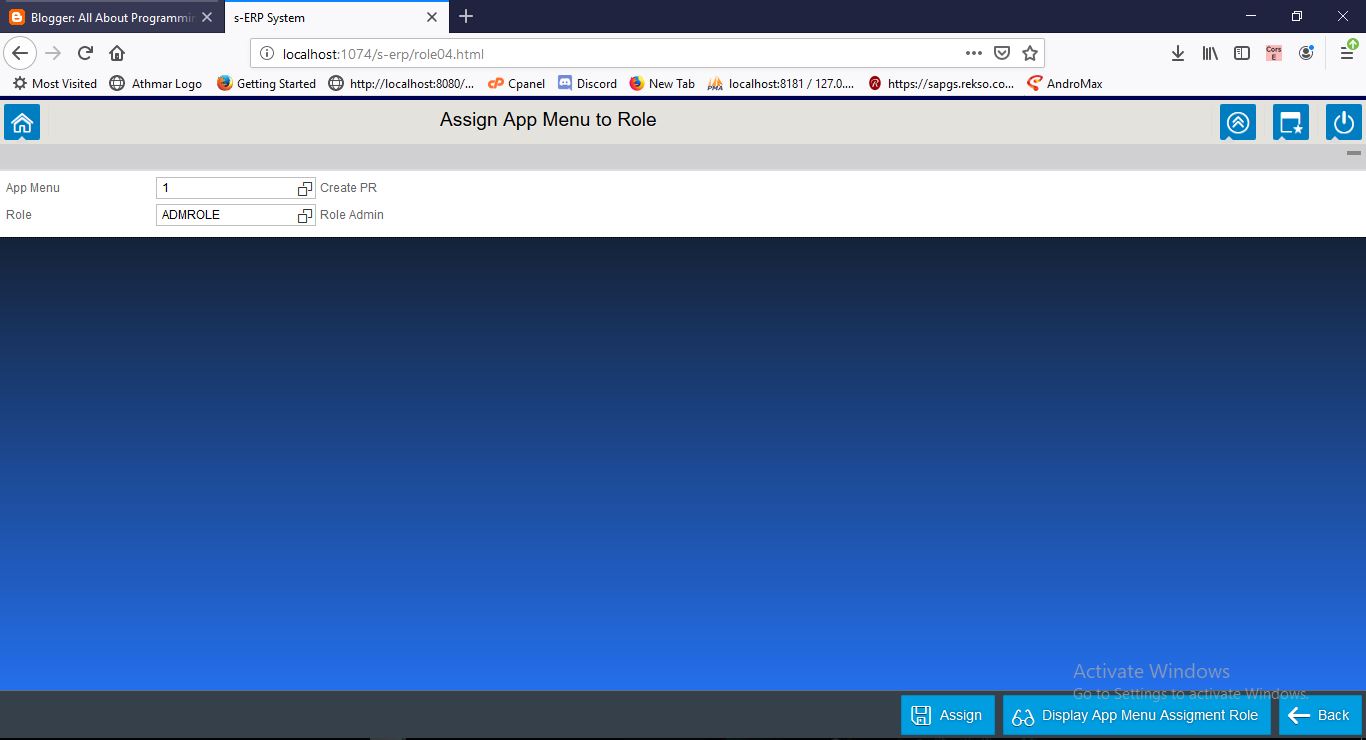
Task: Open Firefox account avatar icon
Action: click(x=1306, y=53)
